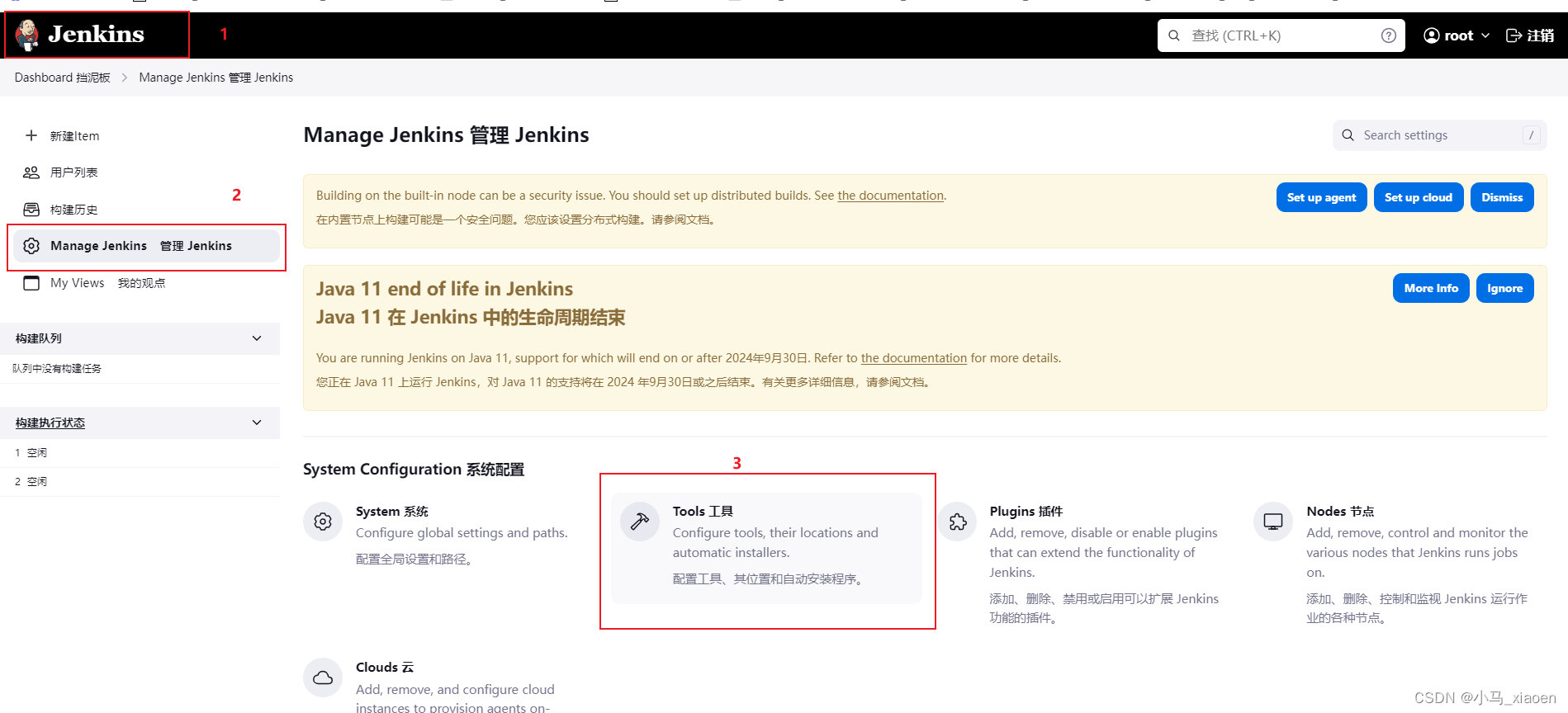Viewport: 1568px width, 713px height.
Task: Click the Manage Jenkins 管理 Jenkins page title
Action: [x=446, y=135]
